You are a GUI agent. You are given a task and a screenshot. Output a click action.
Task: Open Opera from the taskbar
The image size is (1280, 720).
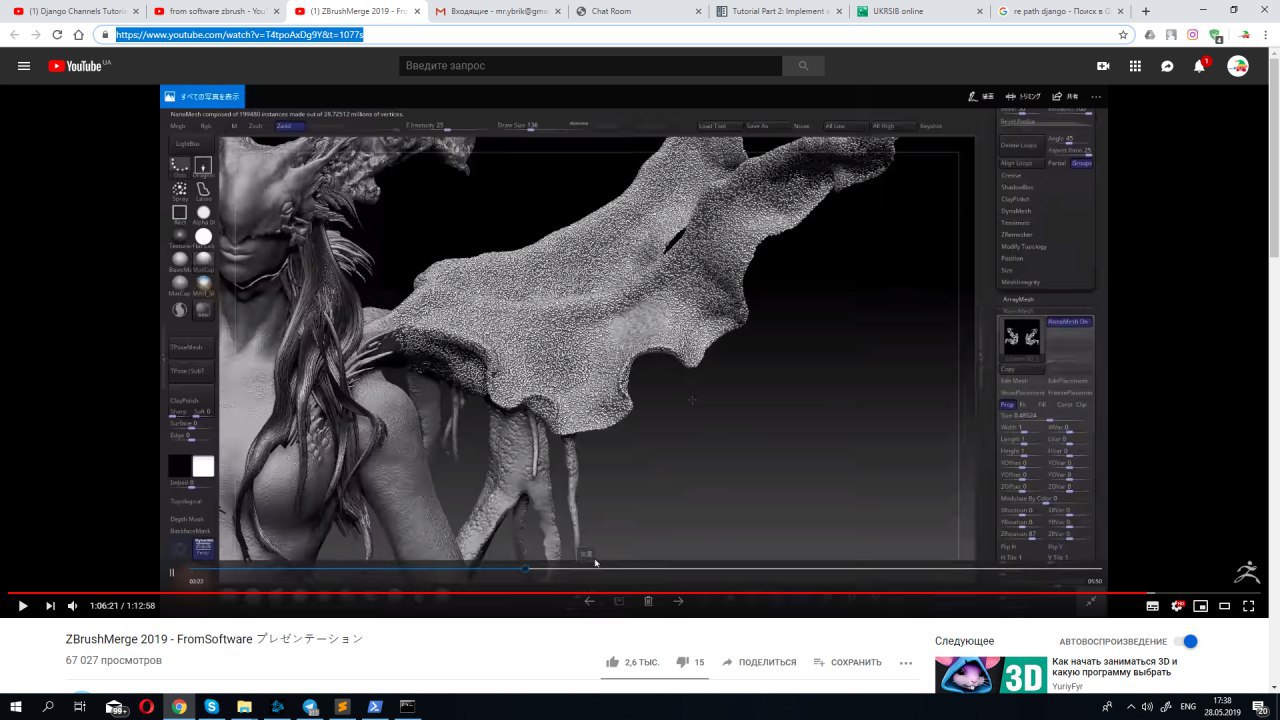pos(147,707)
